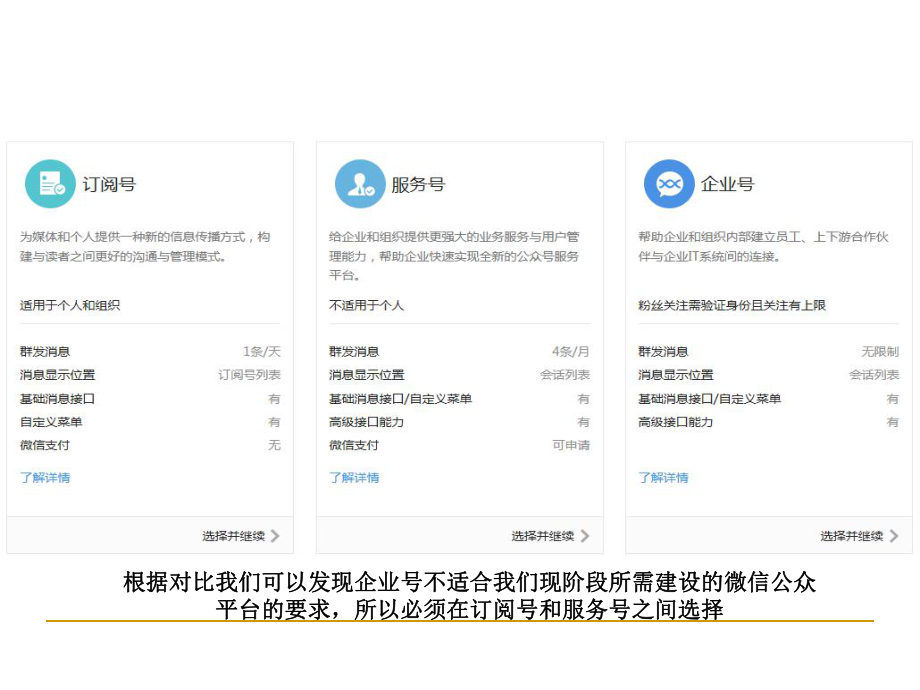Screen dimensions: 920x690
Task: Choose 选择并继续 in the 企业号 card
Action: [x=852, y=536]
